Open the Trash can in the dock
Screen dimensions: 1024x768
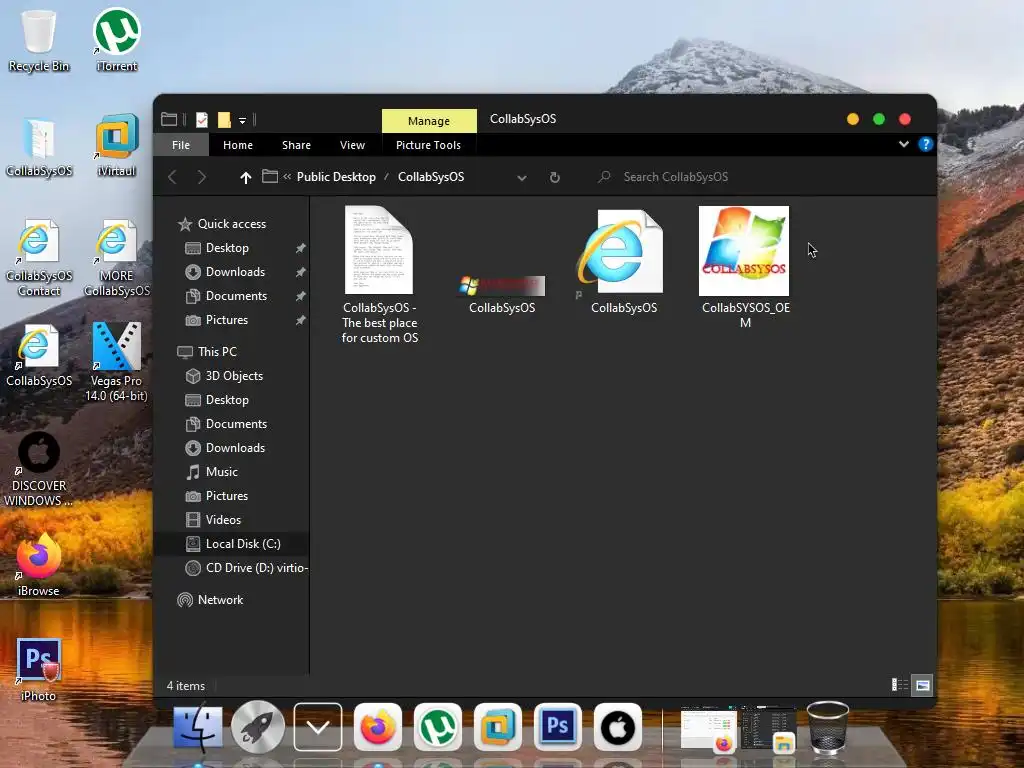[x=827, y=728]
